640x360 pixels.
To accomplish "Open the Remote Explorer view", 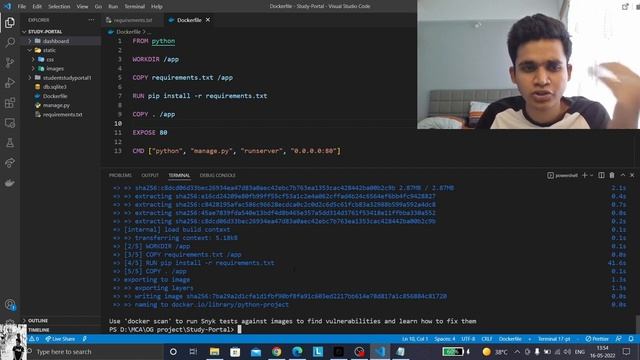I will [x=10, y=123].
